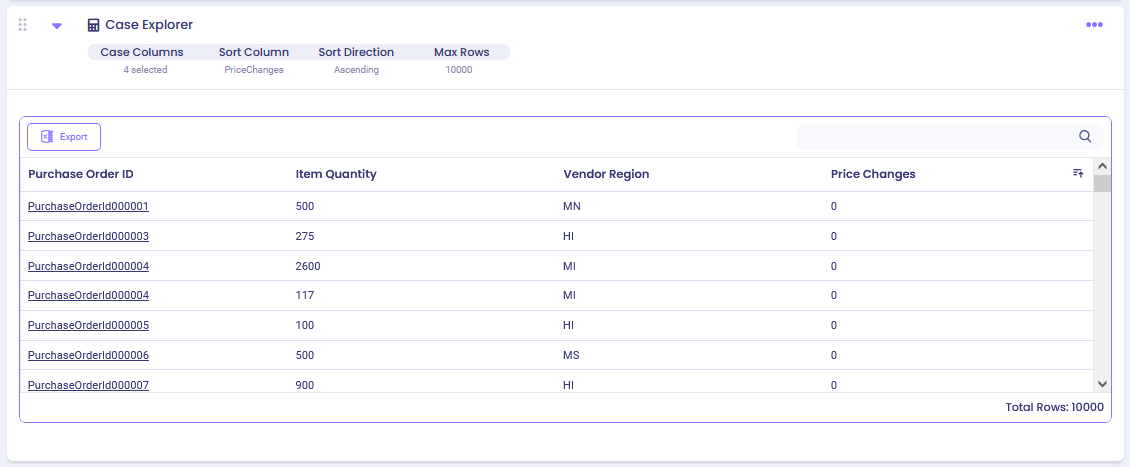Open PurchaseOrderId000003 link
Viewport: 1130px width, 467px height.
tap(88, 237)
